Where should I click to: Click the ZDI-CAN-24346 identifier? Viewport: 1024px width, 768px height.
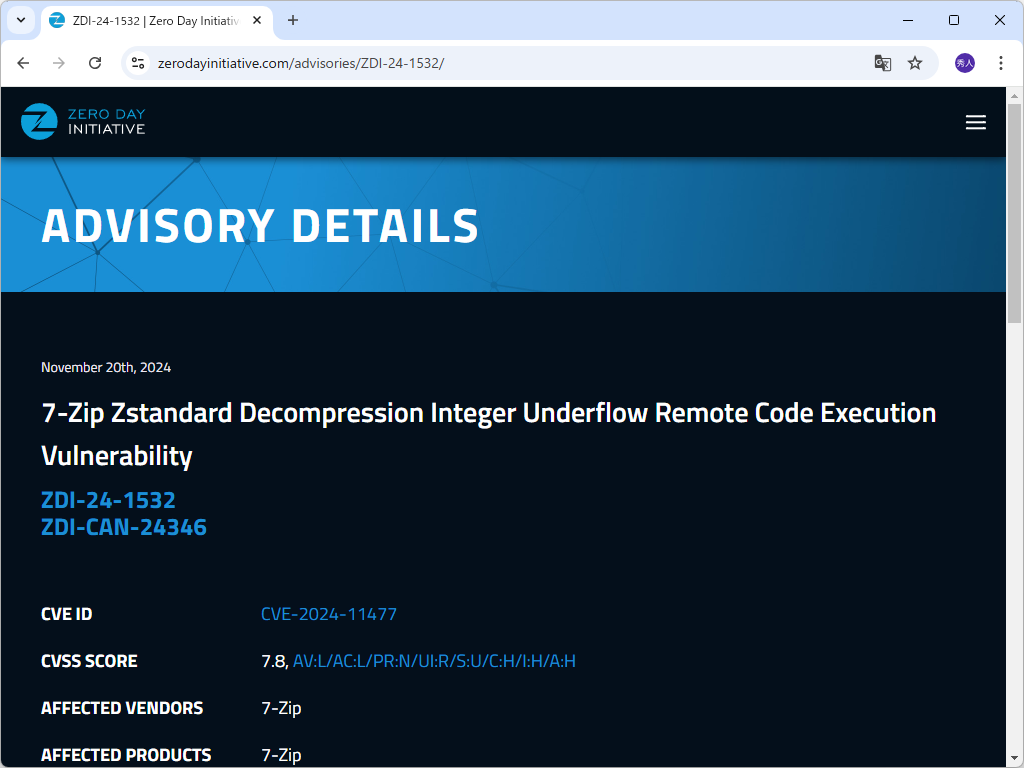click(x=124, y=527)
